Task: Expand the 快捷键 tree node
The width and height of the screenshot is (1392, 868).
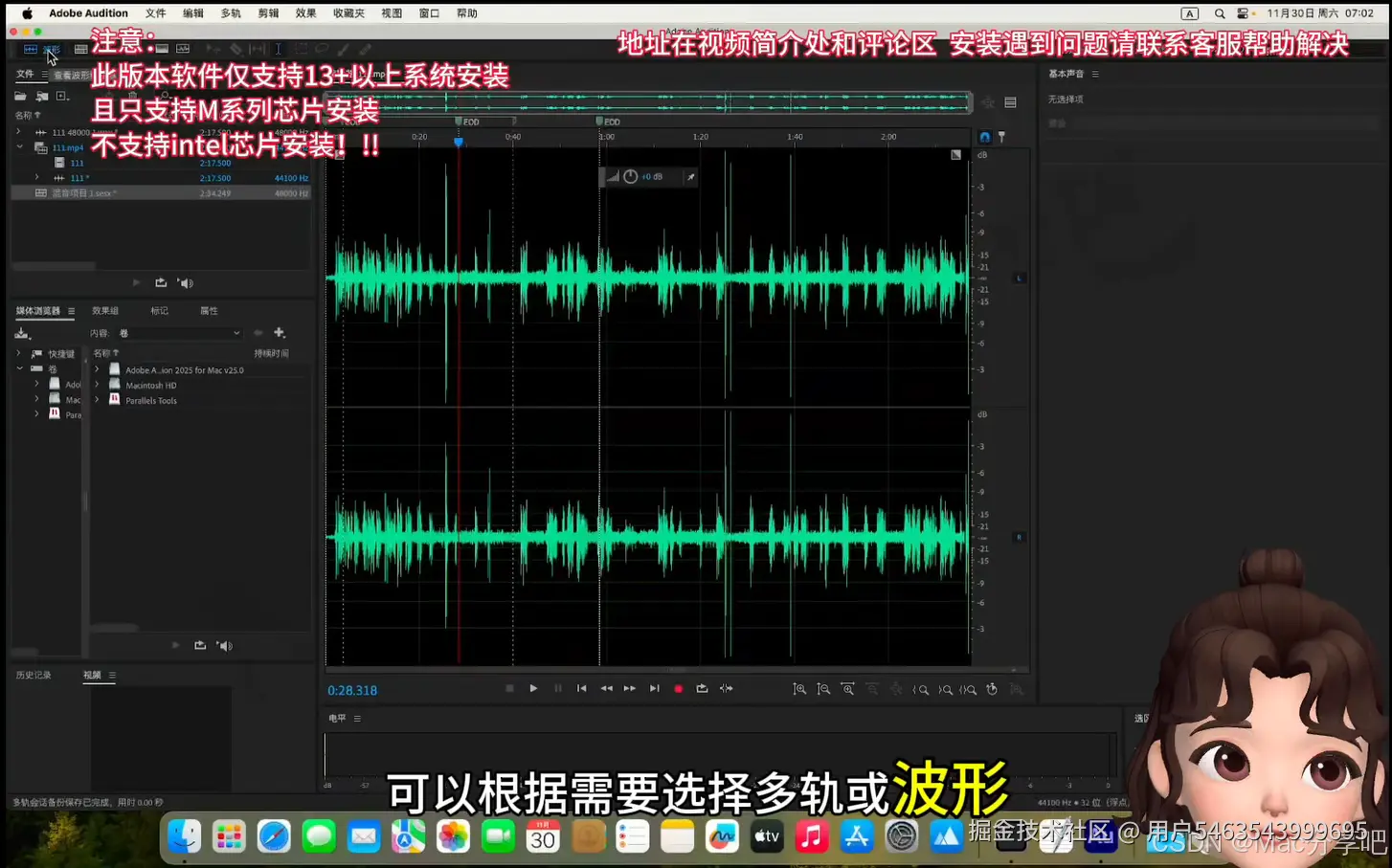Action: tap(19, 353)
